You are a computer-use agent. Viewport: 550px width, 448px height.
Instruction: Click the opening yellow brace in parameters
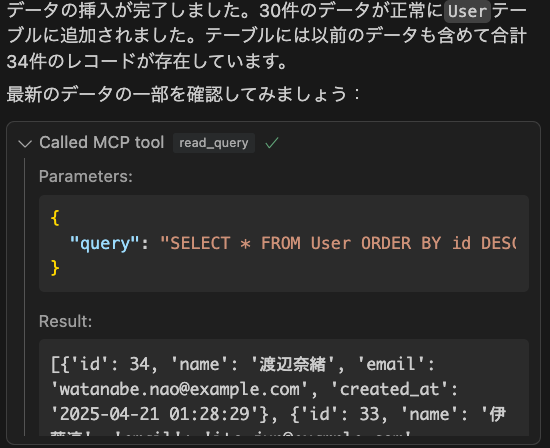coord(55,218)
